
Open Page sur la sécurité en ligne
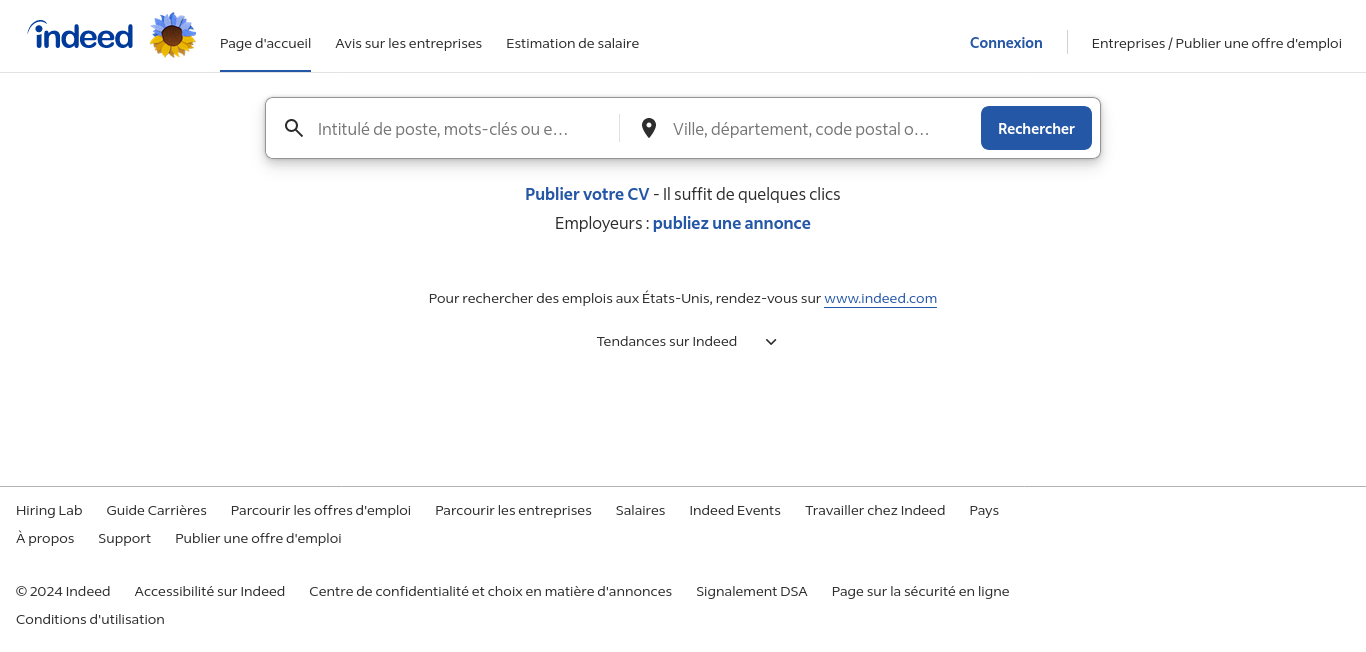(920, 591)
